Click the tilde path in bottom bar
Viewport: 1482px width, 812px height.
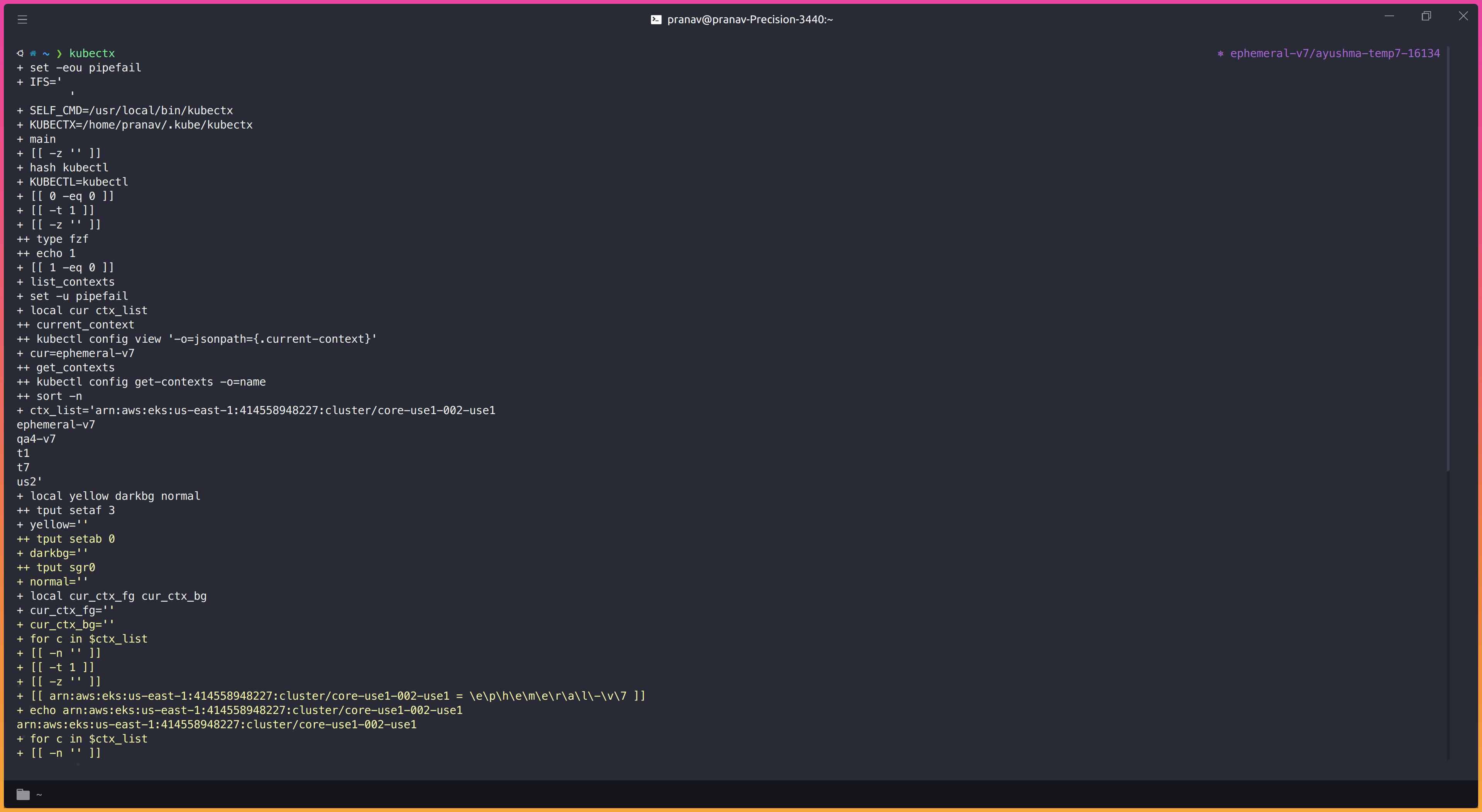39,795
